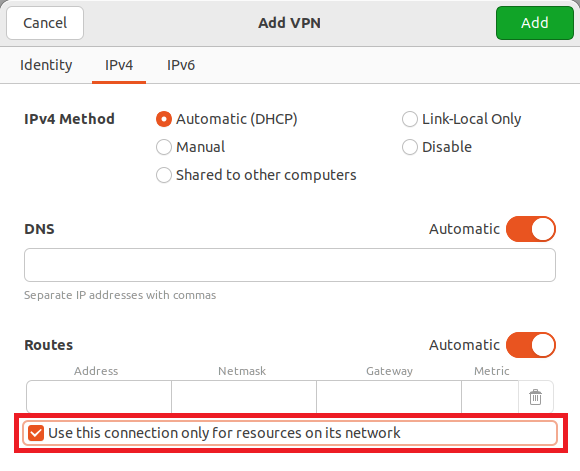Click the route Netmask field
The width and height of the screenshot is (580, 471).
coord(244,397)
